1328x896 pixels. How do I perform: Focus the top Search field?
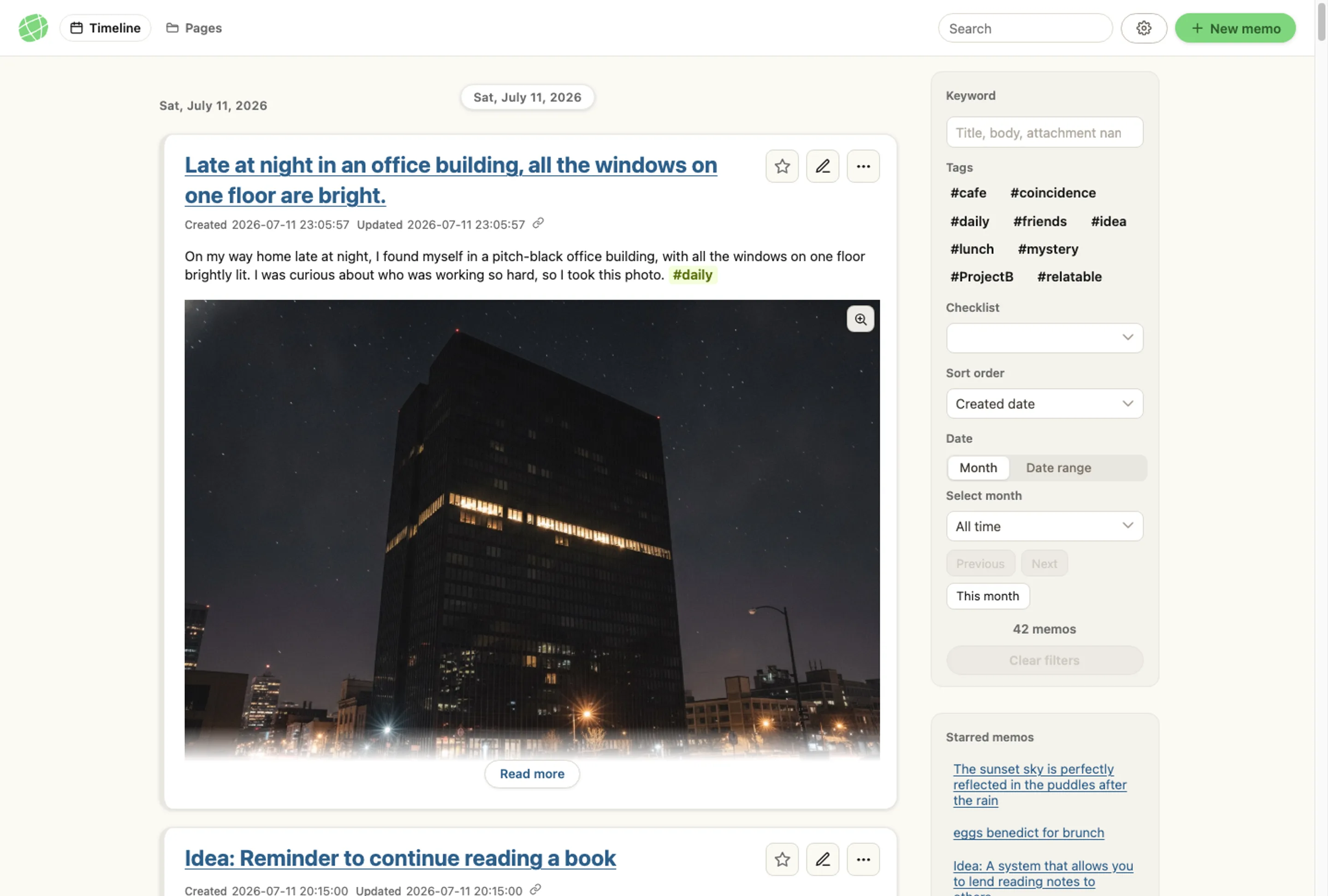coord(1025,28)
